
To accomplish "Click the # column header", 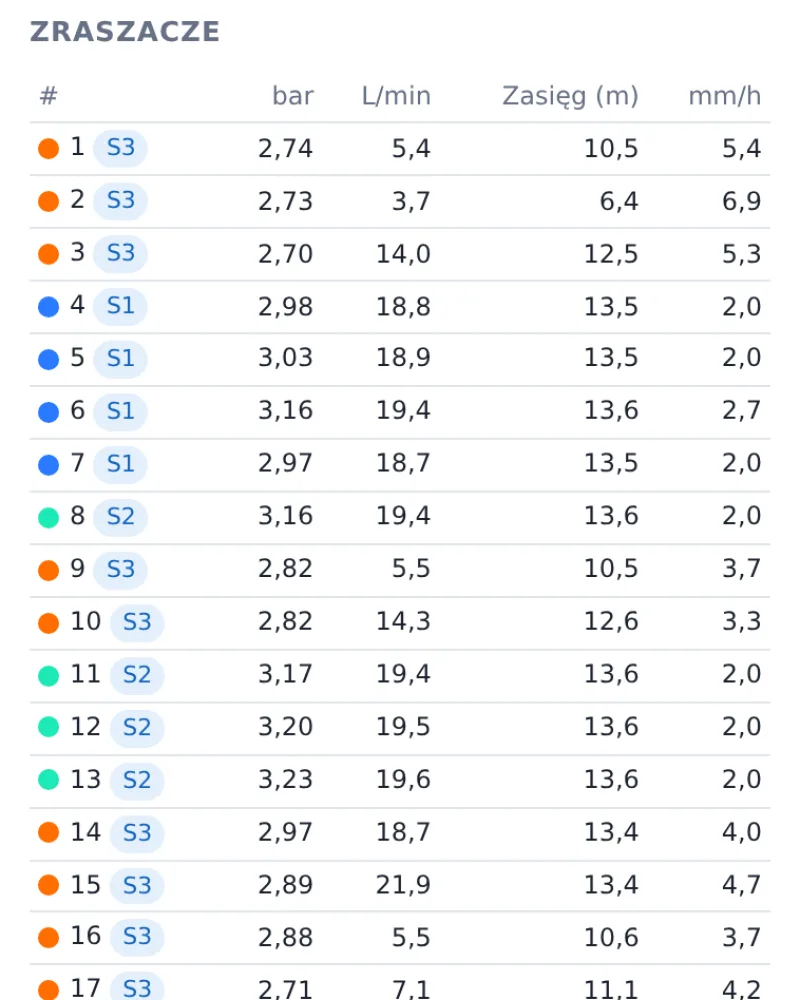I will tap(48, 96).
